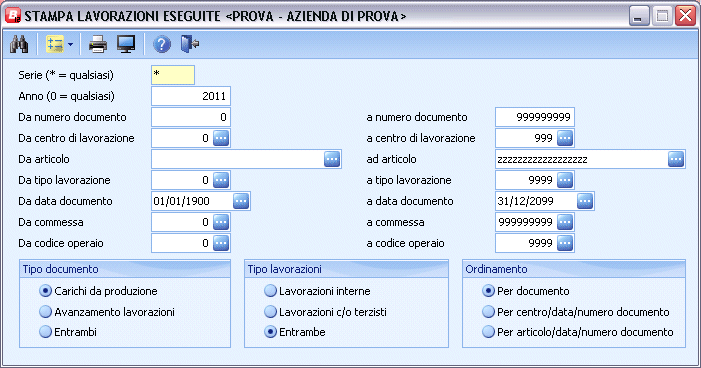
Task: Click the Anno field showing 2011
Action: pos(191,96)
